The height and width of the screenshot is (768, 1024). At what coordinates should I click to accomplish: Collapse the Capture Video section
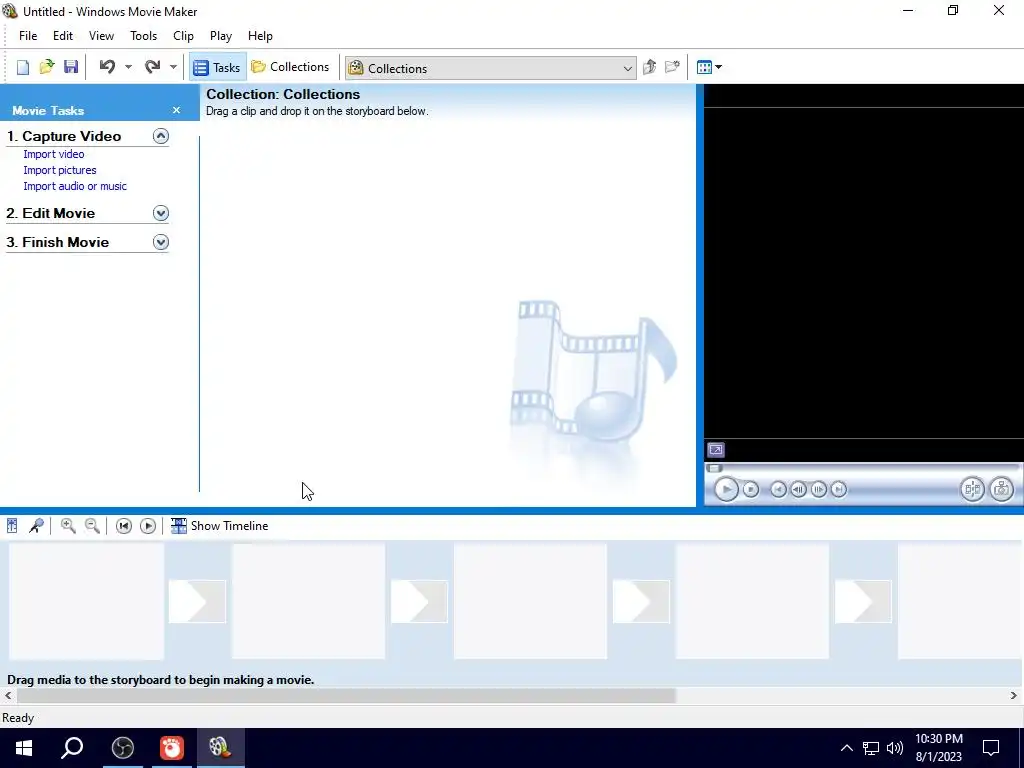tap(161, 136)
